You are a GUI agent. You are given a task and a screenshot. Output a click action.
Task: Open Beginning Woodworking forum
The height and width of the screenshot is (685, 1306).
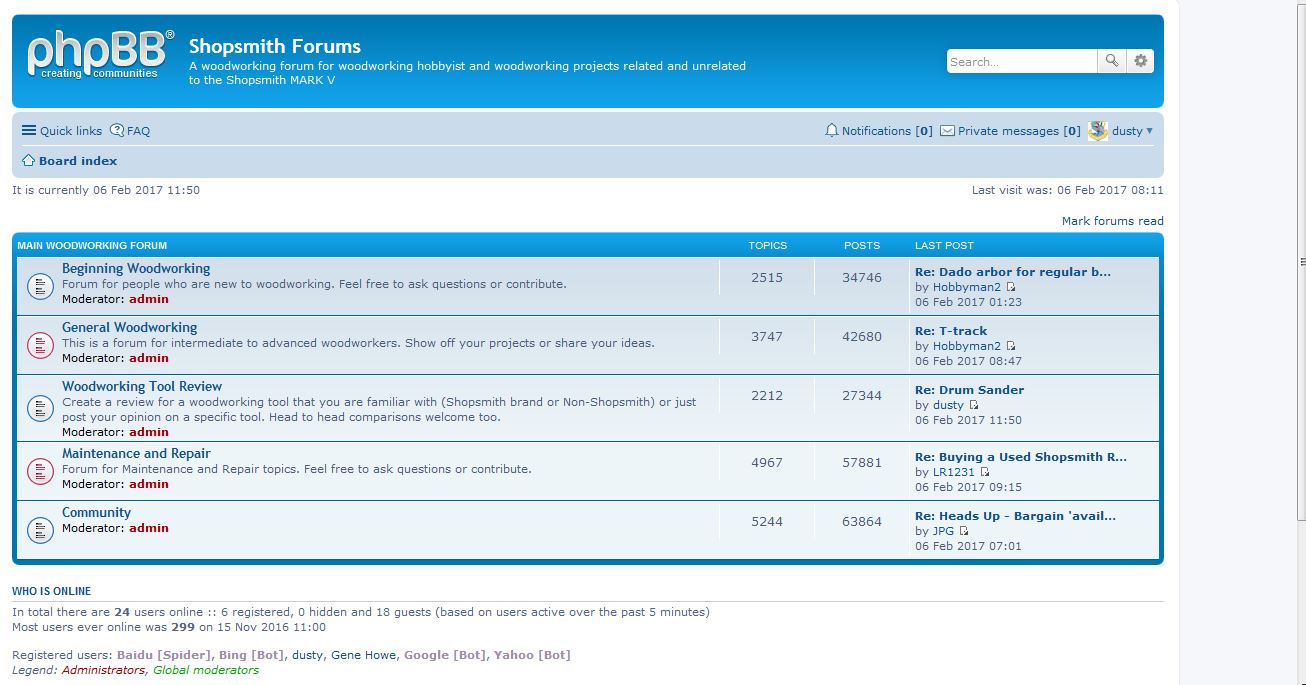tap(136, 268)
